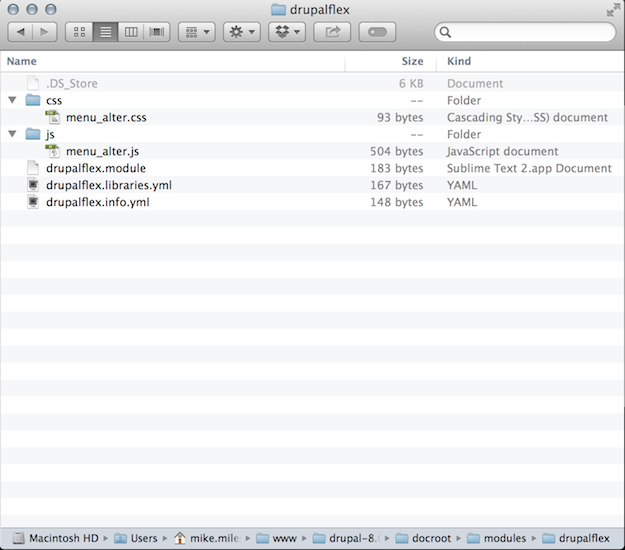Screen dimensions: 625x550
Task: Switch to list view
Action: (105, 32)
